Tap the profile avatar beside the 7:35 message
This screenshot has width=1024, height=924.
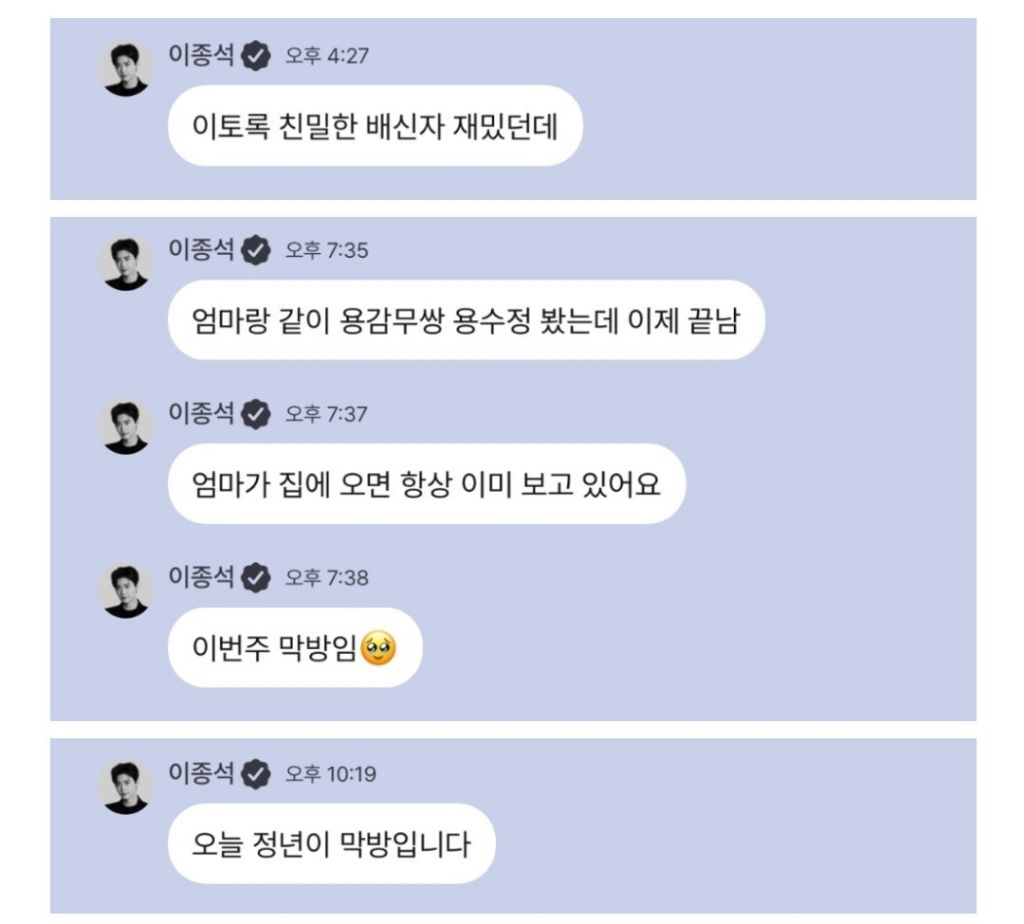click(124, 262)
